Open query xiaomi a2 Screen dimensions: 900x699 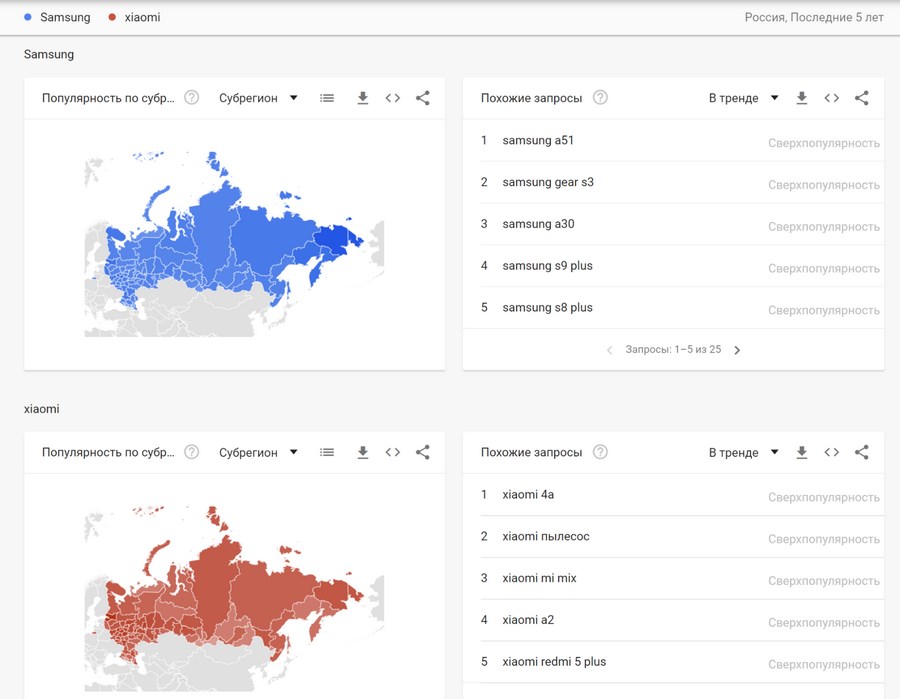(528, 620)
